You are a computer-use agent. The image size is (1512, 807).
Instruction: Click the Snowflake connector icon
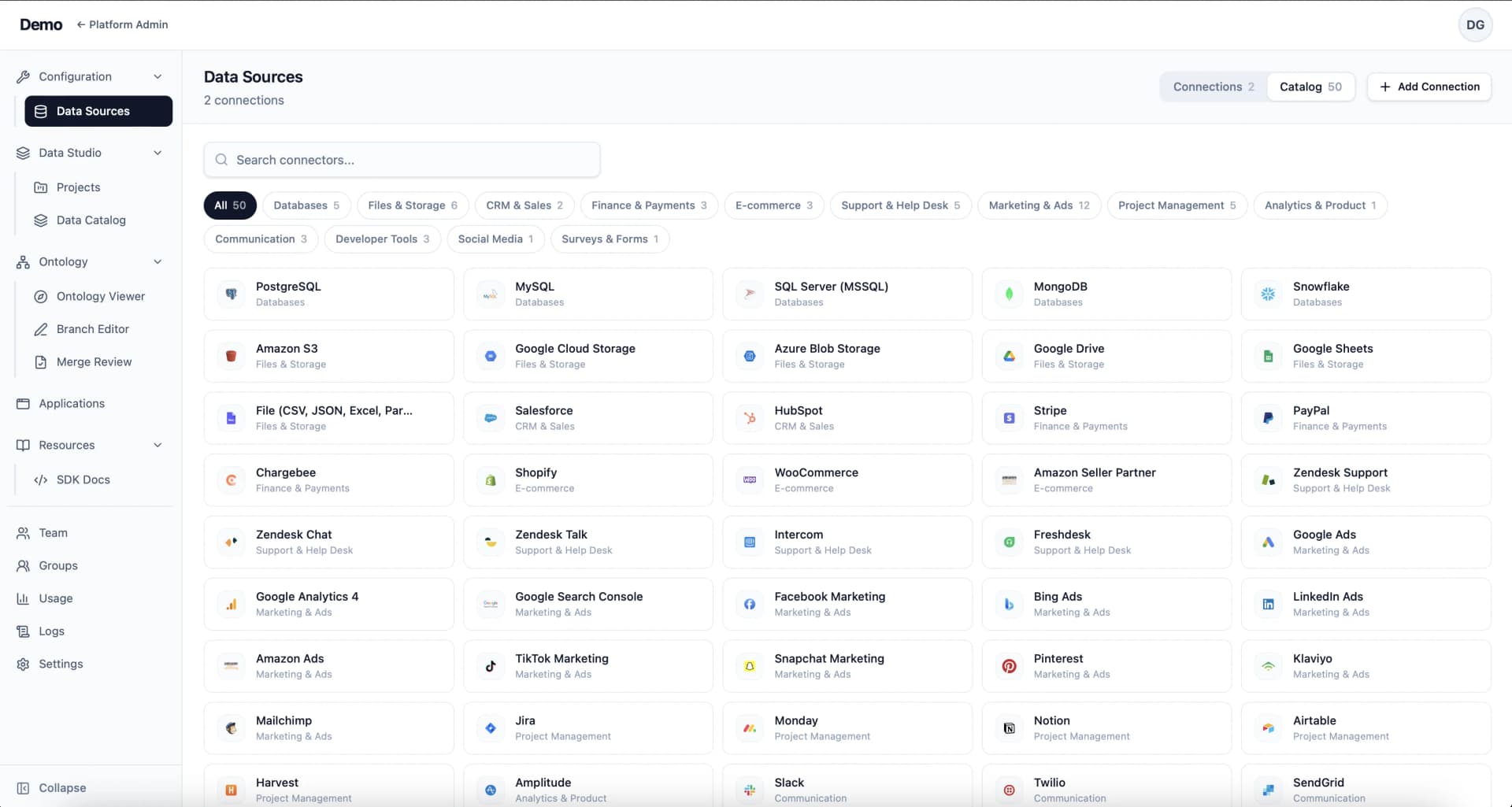(x=1268, y=294)
